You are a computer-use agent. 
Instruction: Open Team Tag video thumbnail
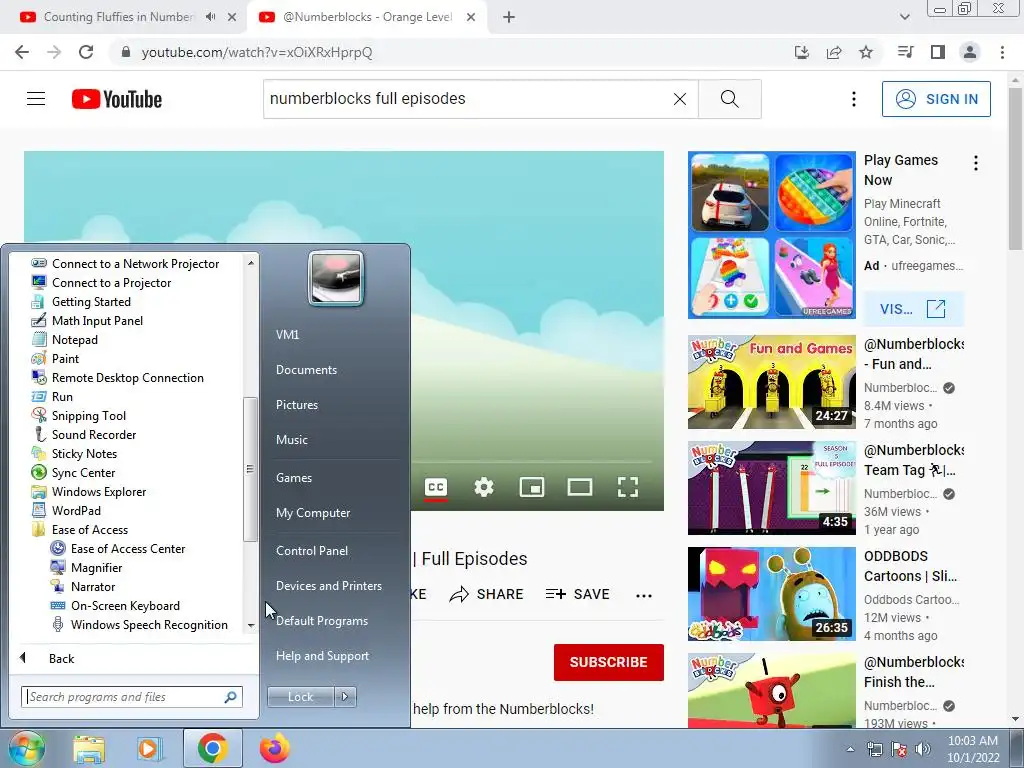[x=771, y=488]
